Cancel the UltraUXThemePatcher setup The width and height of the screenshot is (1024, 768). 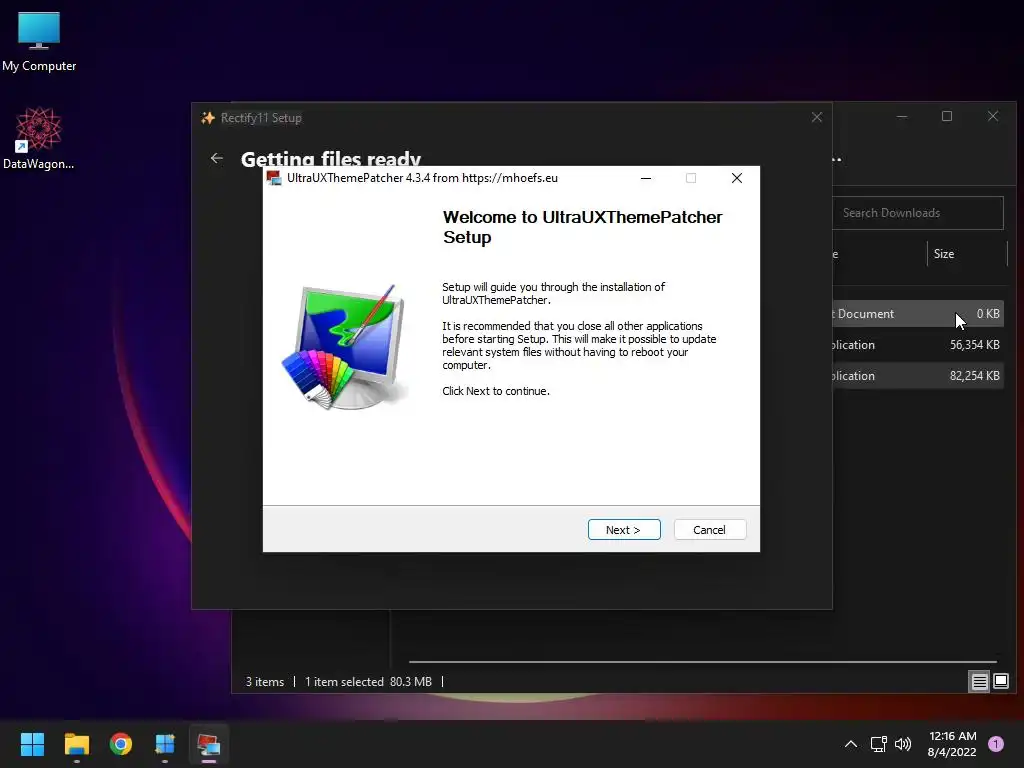[710, 530]
